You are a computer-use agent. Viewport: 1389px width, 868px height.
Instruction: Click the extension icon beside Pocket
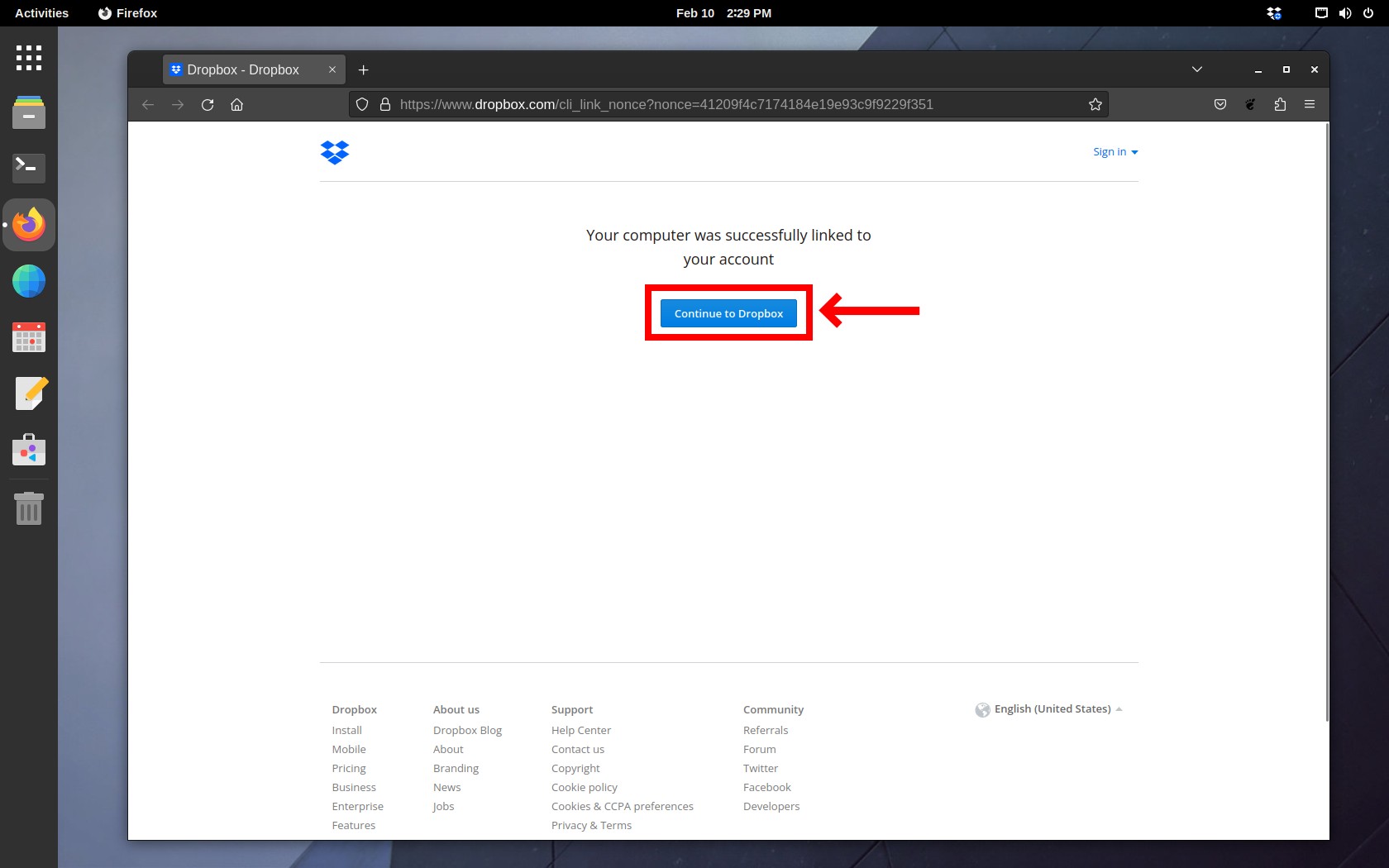(1250, 104)
